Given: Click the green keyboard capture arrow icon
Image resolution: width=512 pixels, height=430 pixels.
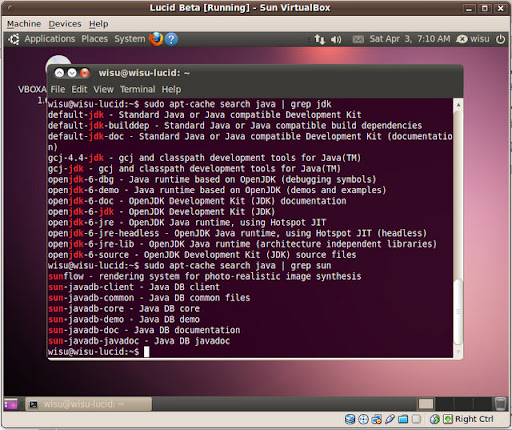Looking at the screenshot, I should coord(448,419).
